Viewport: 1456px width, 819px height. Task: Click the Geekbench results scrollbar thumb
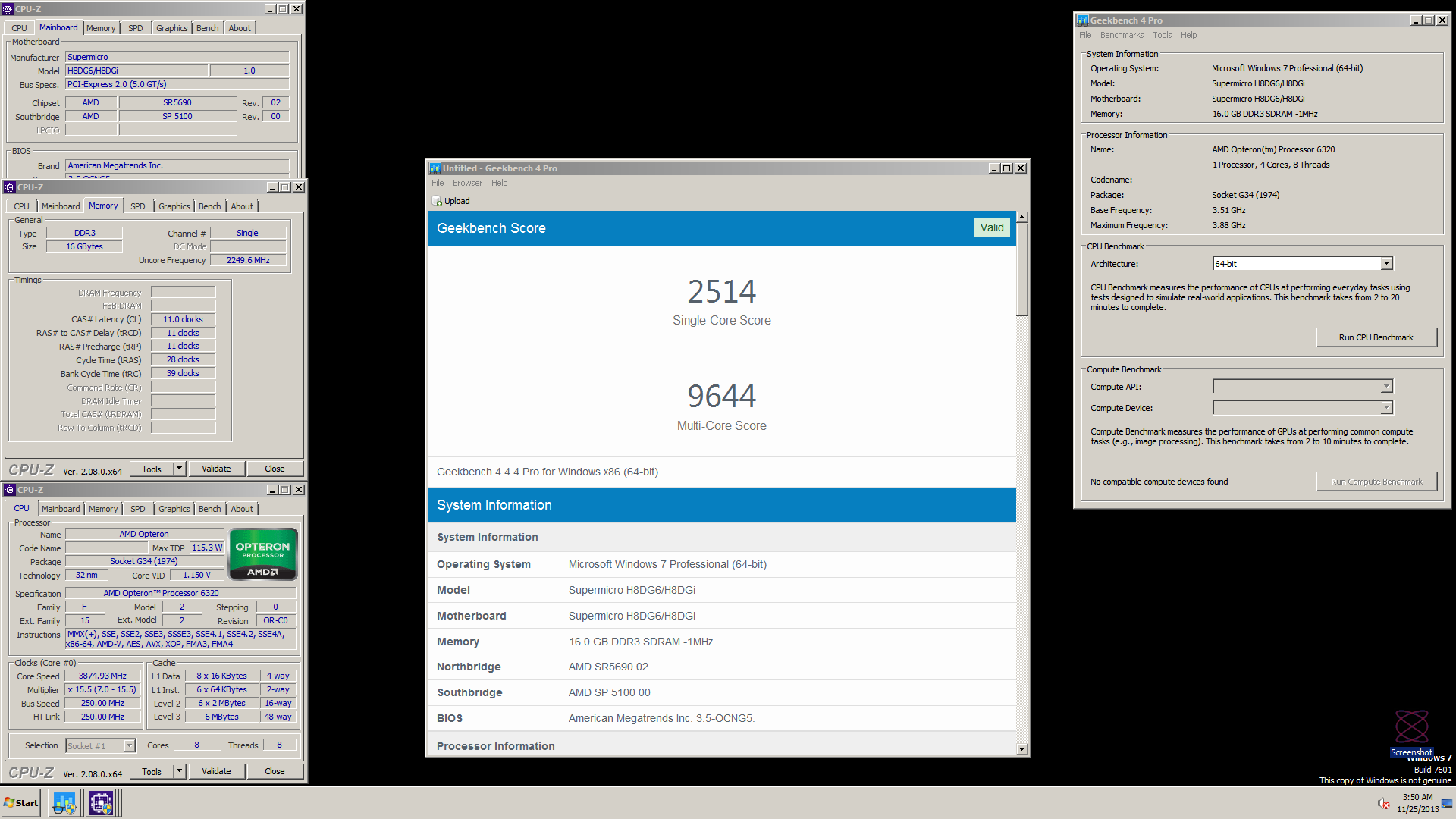(1021, 269)
